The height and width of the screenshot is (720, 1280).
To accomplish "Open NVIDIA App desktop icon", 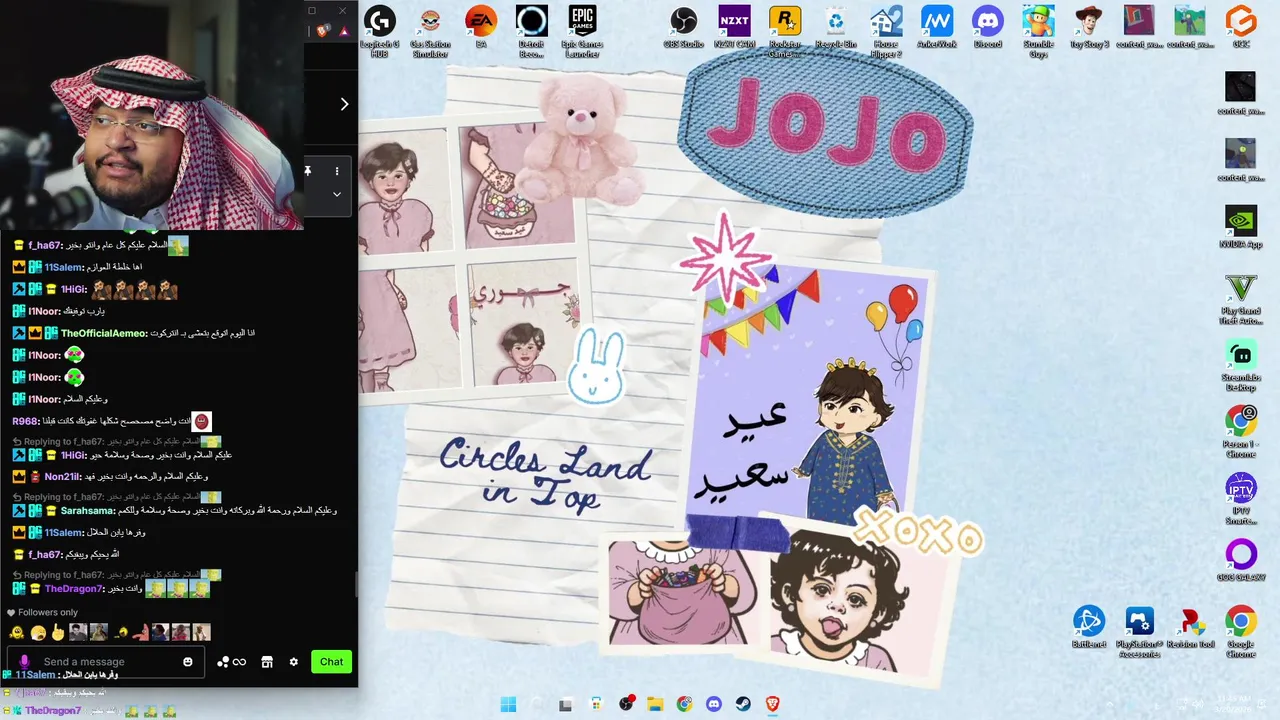I will click(x=1240, y=227).
